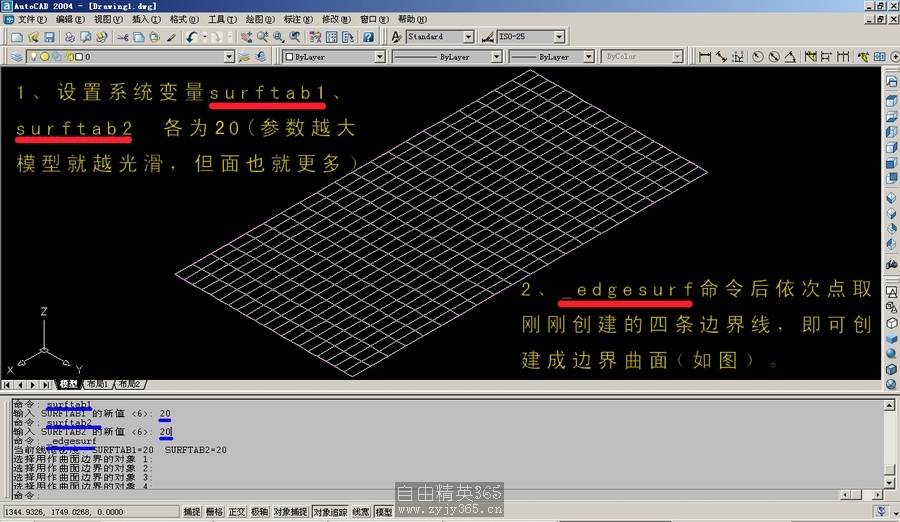Click the 线宽 (Lineweight) status button
Image resolution: width=900 pixels, height=522 pixels.
(360, 512)
